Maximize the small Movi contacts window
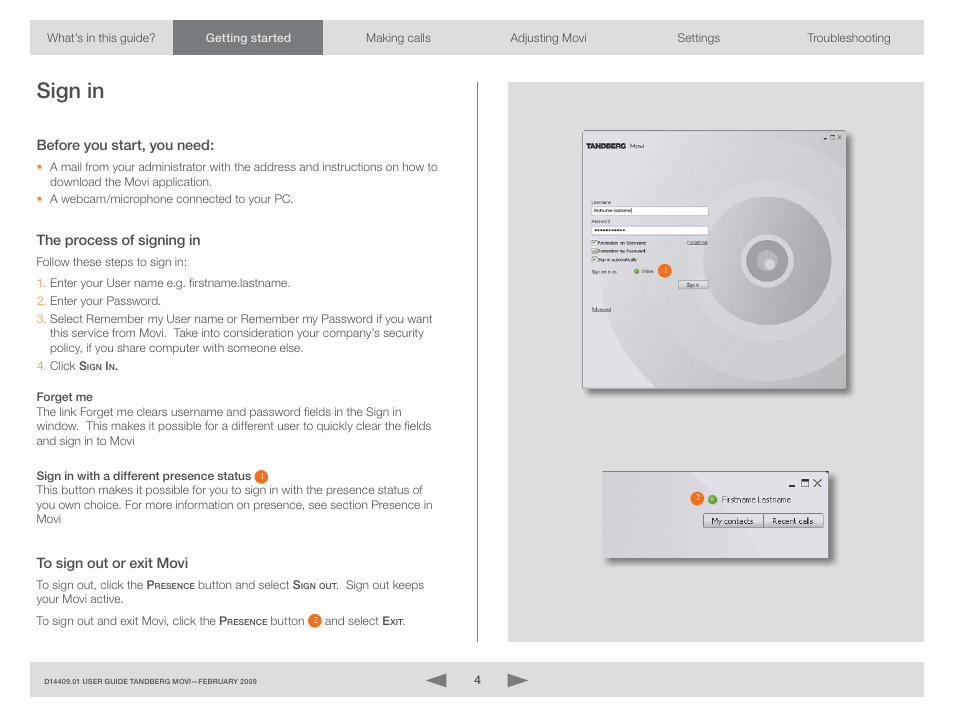 point(805,483)
